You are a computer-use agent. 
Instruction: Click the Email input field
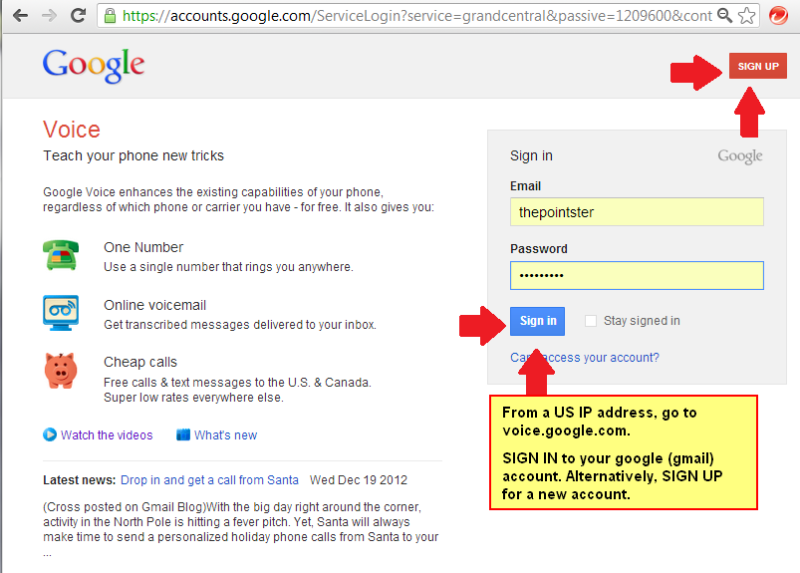point(637,212)
